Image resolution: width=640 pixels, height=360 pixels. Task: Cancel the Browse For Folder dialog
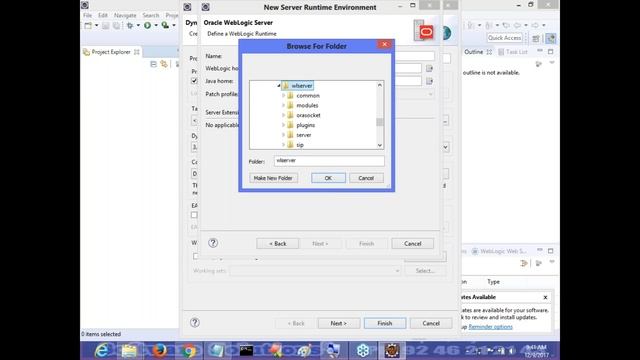(x=366, y=178)
